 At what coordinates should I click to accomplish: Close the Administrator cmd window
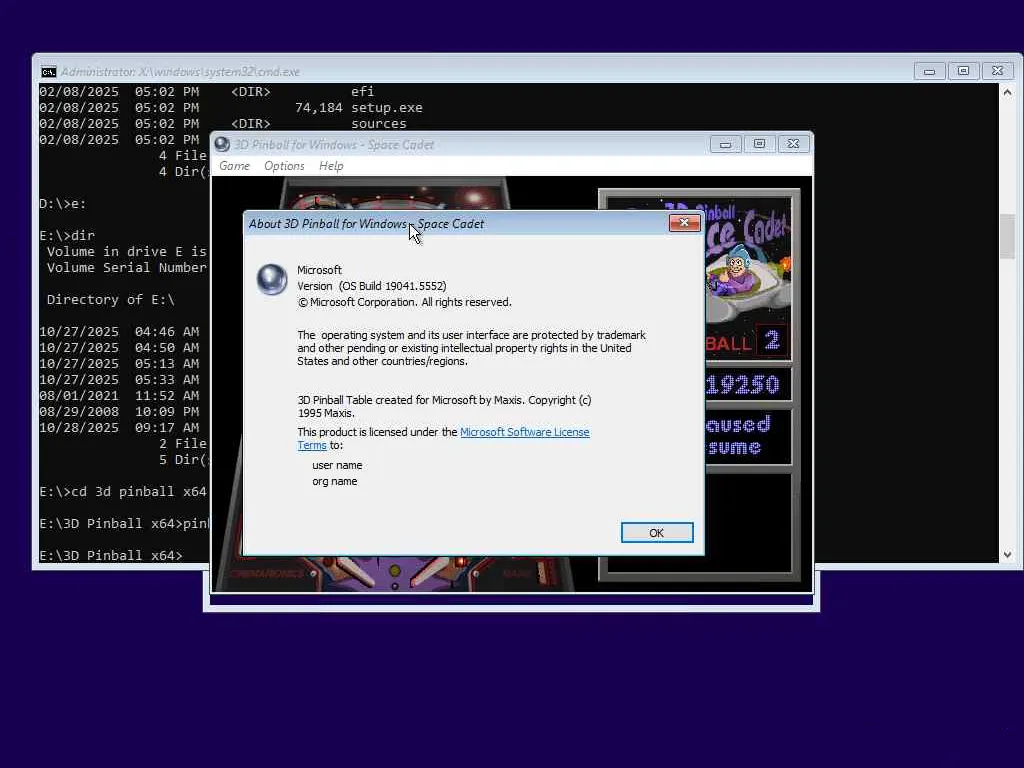tap(997, 71)
